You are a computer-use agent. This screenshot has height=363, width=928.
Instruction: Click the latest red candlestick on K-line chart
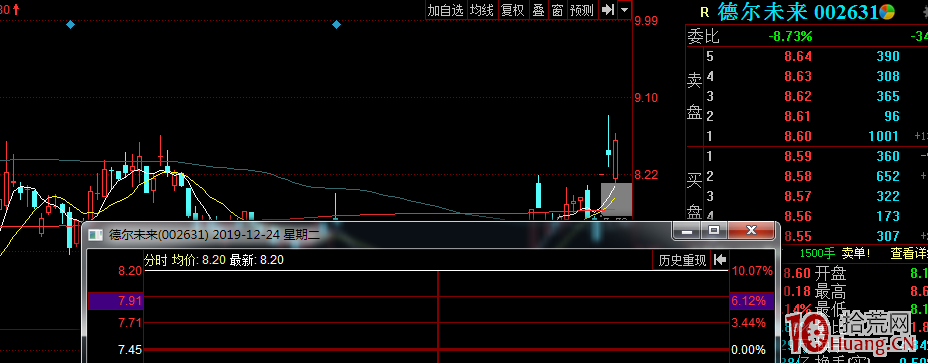pos(616,159)
